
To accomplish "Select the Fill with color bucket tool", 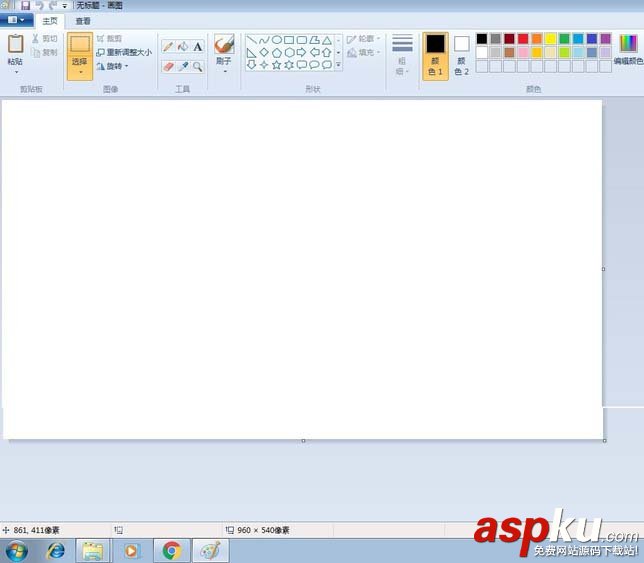I will [x=183, y=46].
